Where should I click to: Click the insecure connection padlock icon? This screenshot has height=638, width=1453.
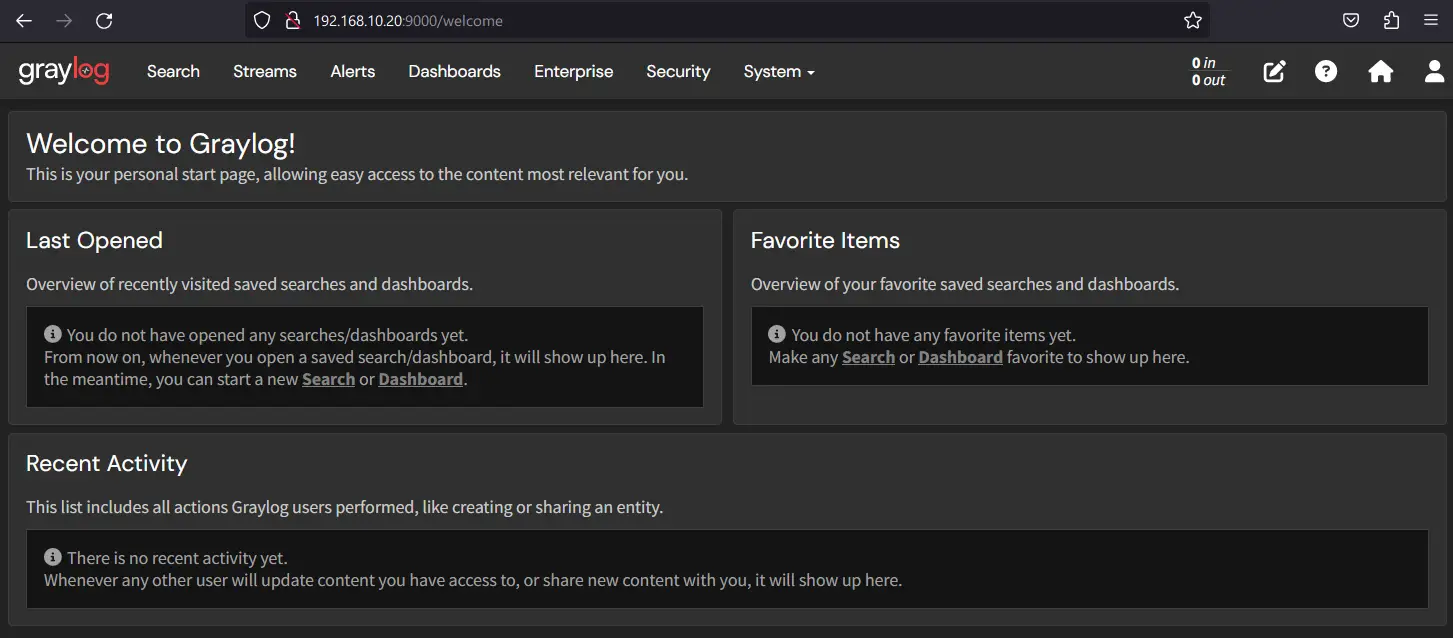[292, 20]
